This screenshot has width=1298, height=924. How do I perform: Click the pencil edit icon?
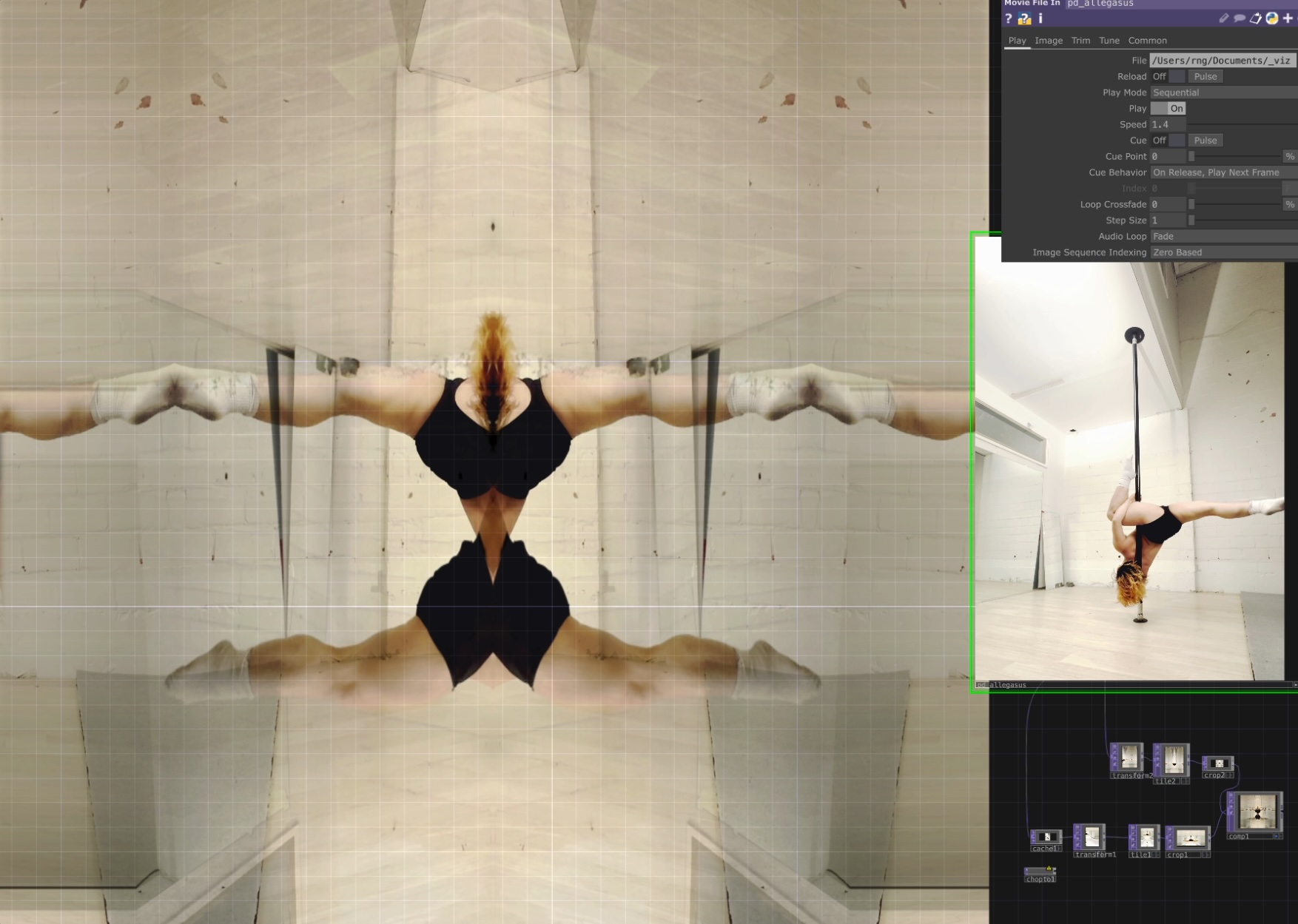click(1223, 18)
